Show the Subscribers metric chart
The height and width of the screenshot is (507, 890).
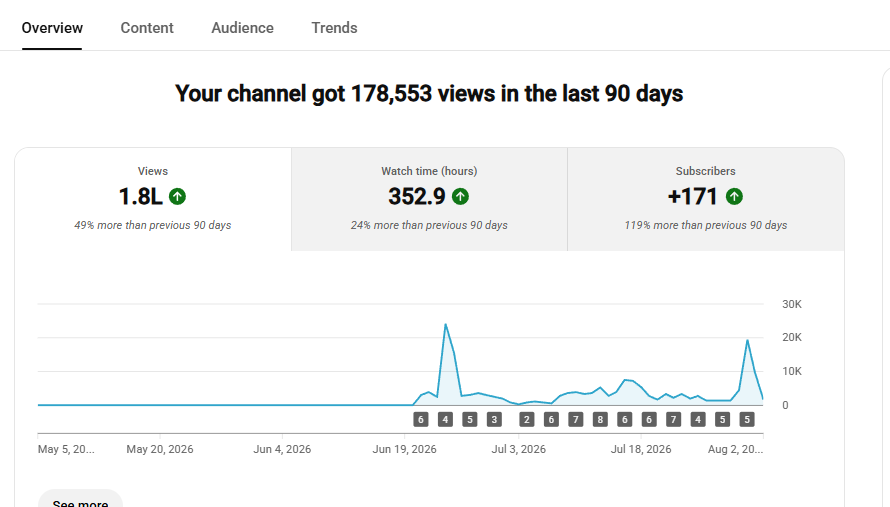coord(706,199)
